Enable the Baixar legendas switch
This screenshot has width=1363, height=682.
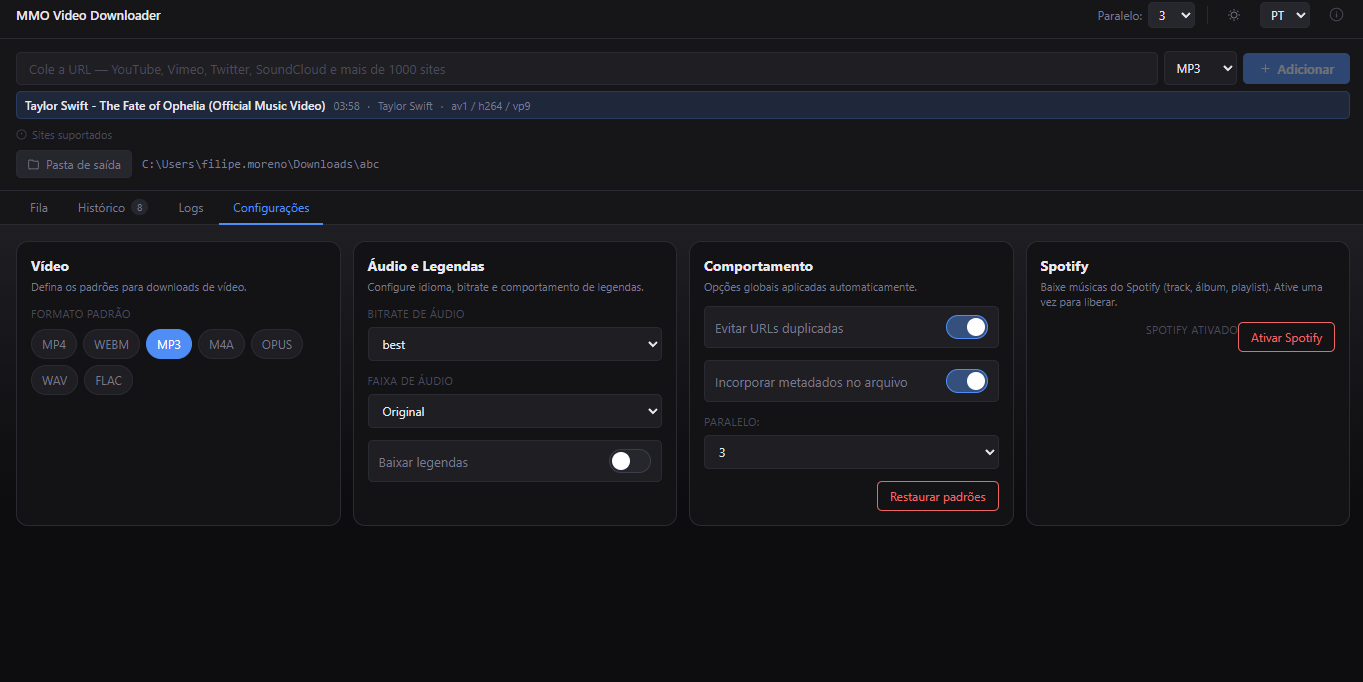click(630, 461)
